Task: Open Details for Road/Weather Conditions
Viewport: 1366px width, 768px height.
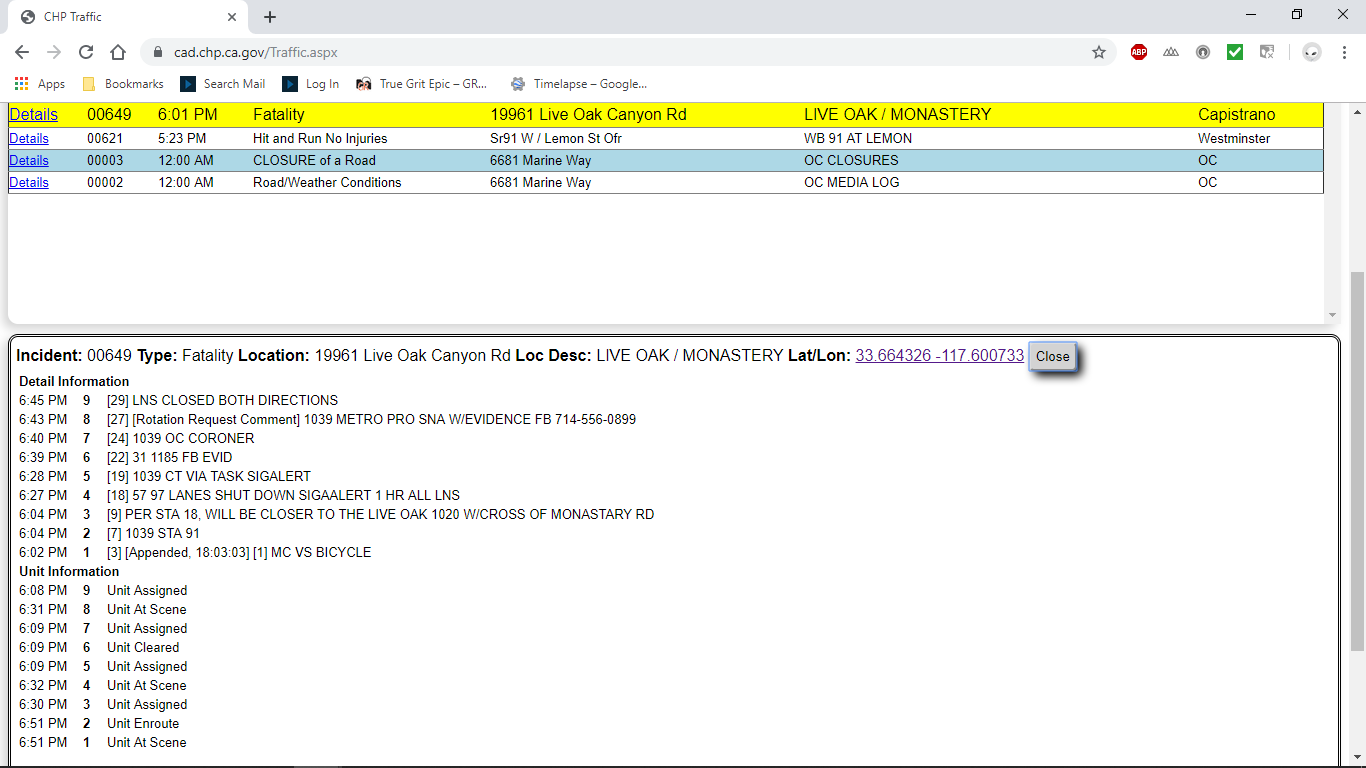Action: click(29, 182)
